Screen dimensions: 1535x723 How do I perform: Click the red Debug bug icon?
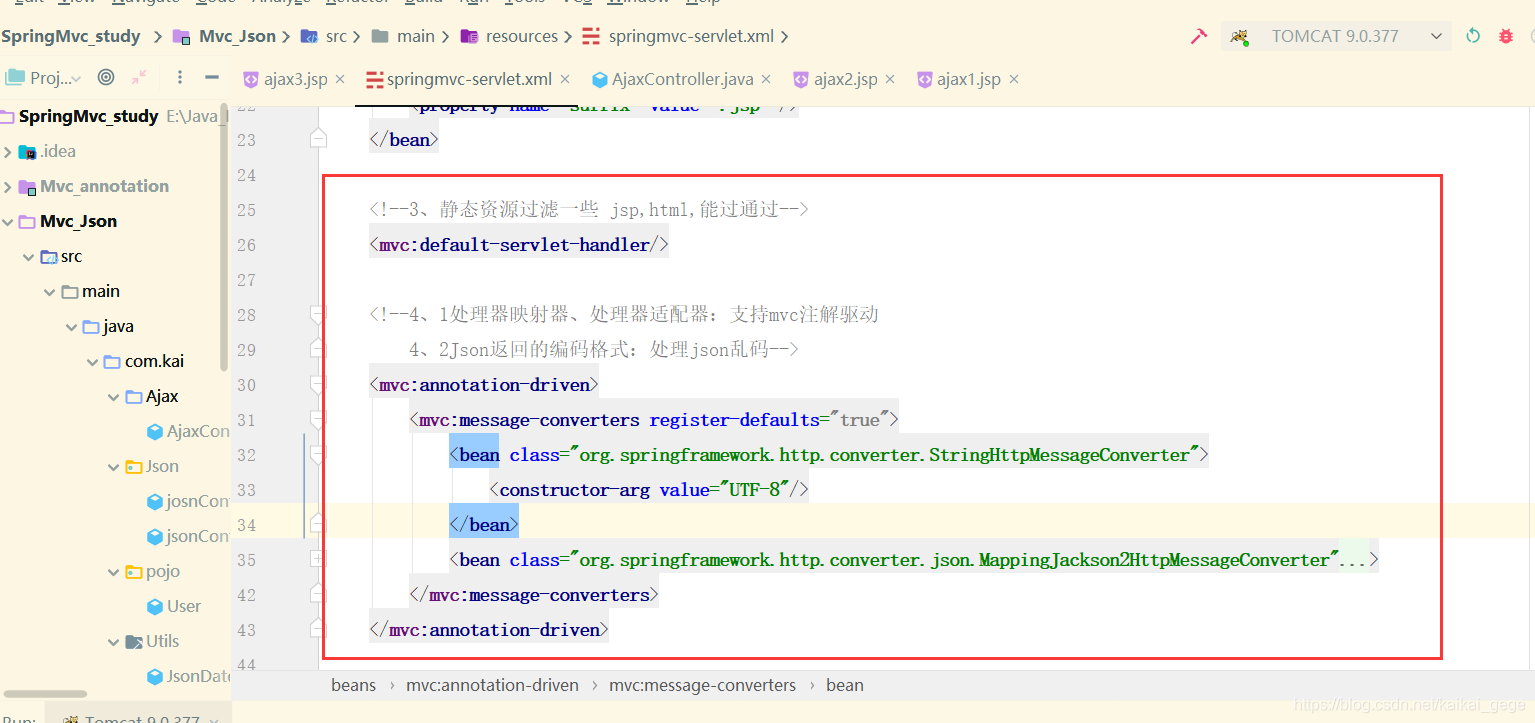(1506, 36)
